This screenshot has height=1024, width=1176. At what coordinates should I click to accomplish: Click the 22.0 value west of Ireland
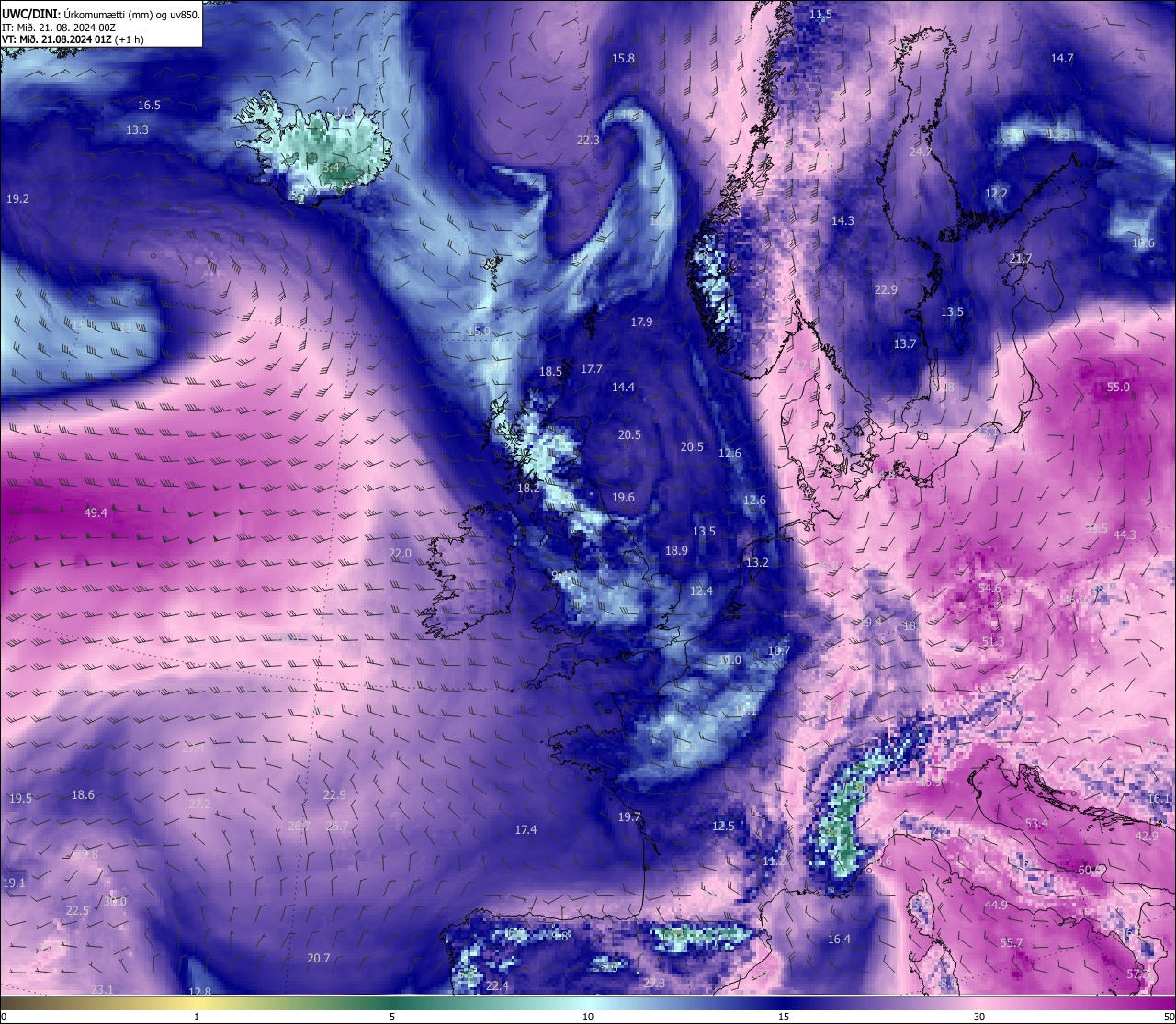400,554
